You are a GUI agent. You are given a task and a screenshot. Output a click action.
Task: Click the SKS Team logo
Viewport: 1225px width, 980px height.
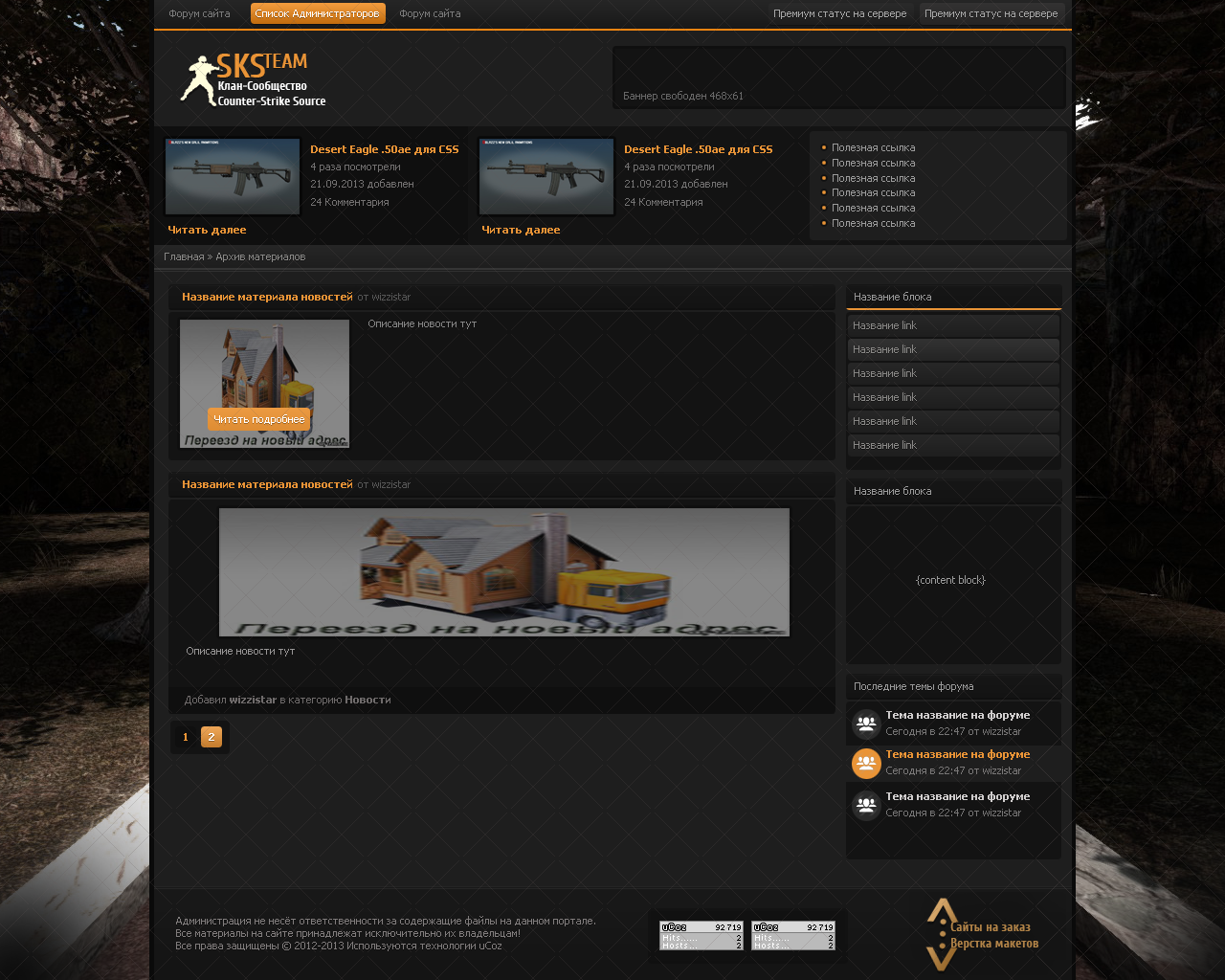pyautogui.click(x=254, y=79)
